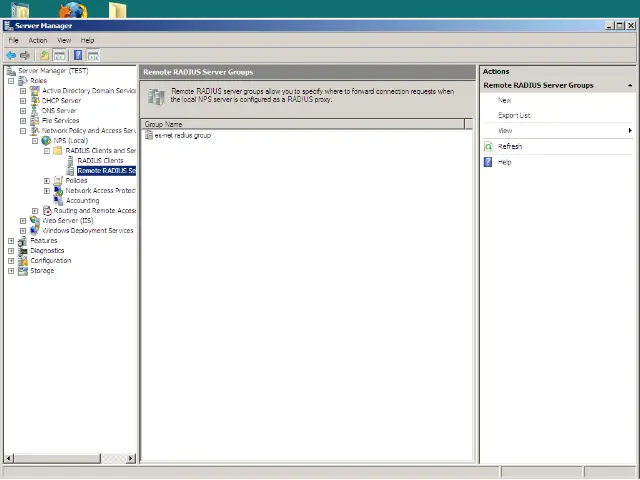Viewport: 640px width, 480px height.
Task: Click the Back arrow toolbar icon
Action: [x=11, y=55]
